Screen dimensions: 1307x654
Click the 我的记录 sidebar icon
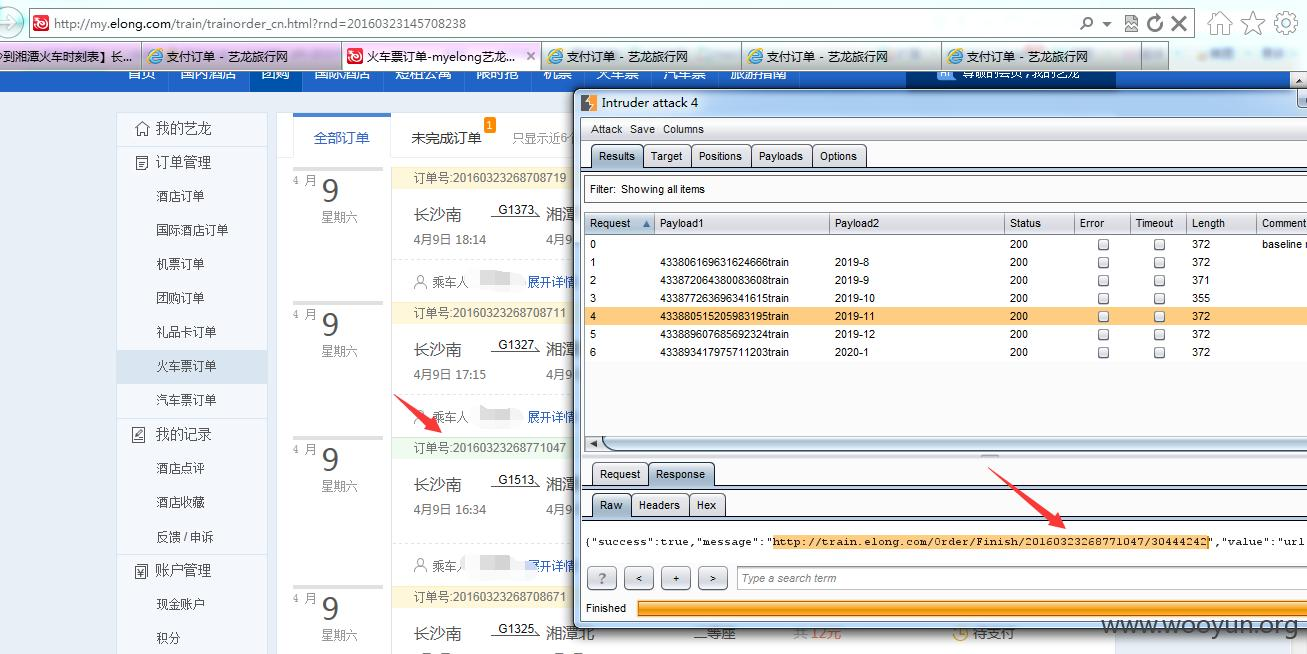click(x=140, y=435)
